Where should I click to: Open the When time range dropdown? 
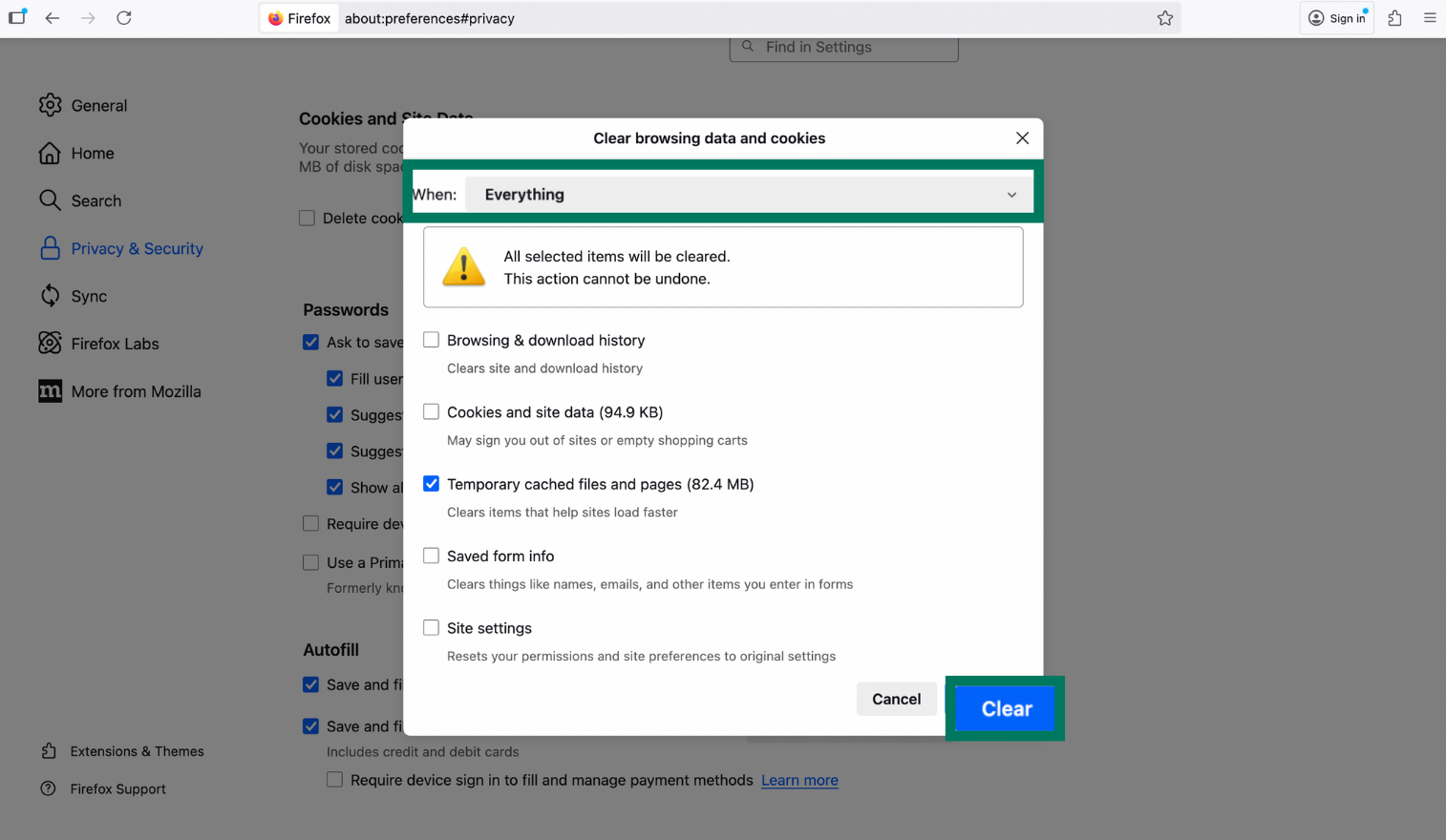[749, 195]
